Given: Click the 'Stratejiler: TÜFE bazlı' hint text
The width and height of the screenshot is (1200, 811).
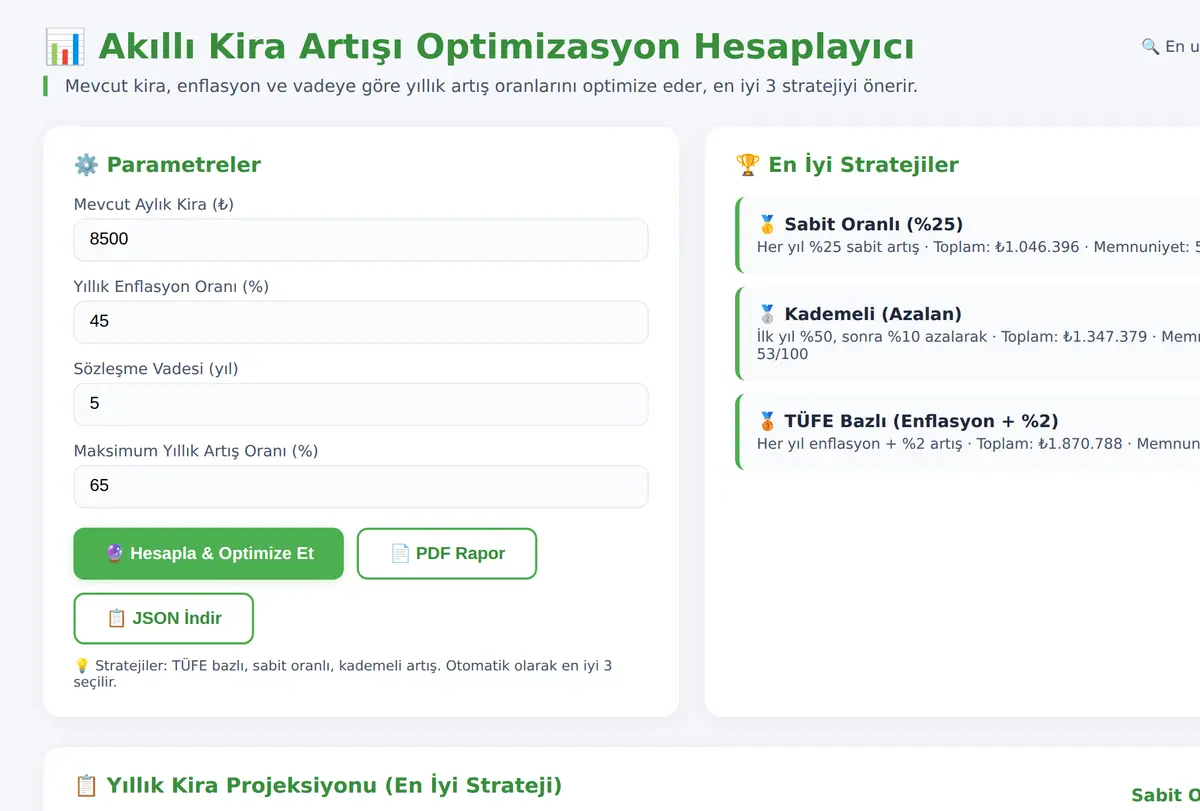Looking at the screenshot, I should pos(343,674).
